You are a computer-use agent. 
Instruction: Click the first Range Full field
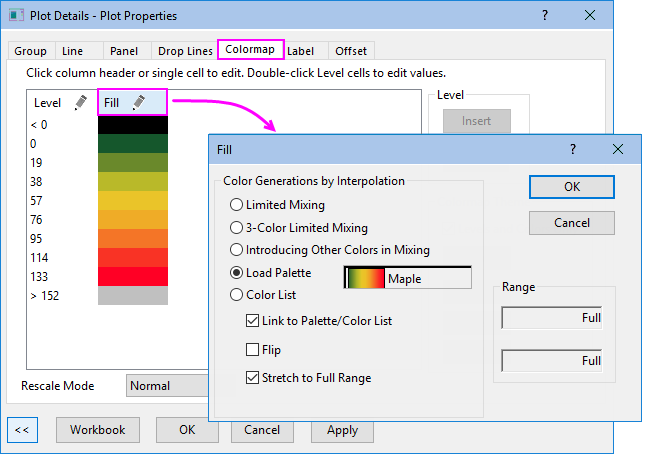[x=551, y=318]
